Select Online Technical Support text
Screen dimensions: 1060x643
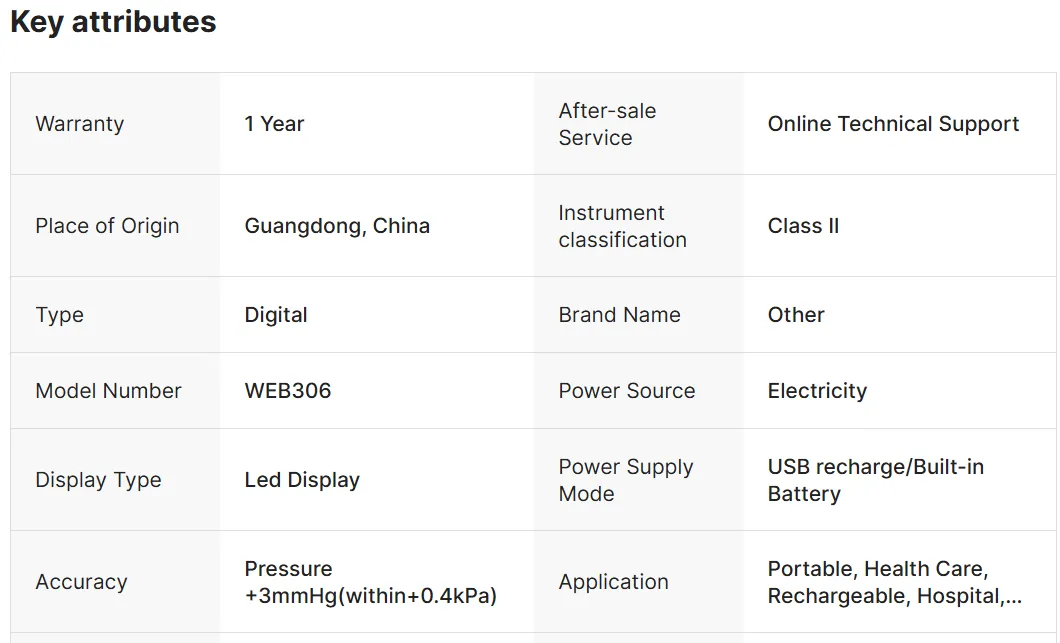(x=893, y=124)
